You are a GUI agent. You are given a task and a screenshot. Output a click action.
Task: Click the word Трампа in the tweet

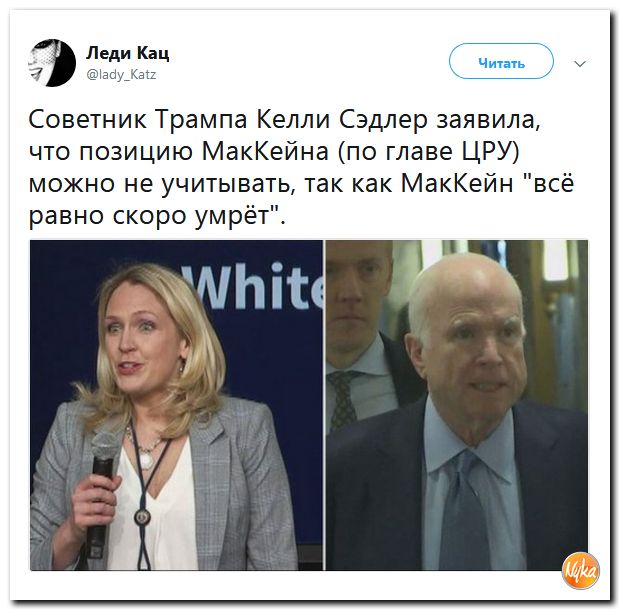tap(201, 120)
